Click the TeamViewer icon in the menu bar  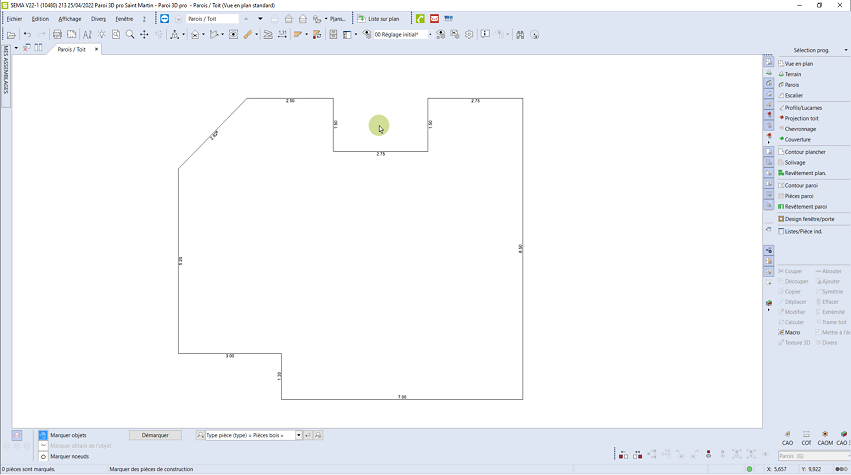165,19
